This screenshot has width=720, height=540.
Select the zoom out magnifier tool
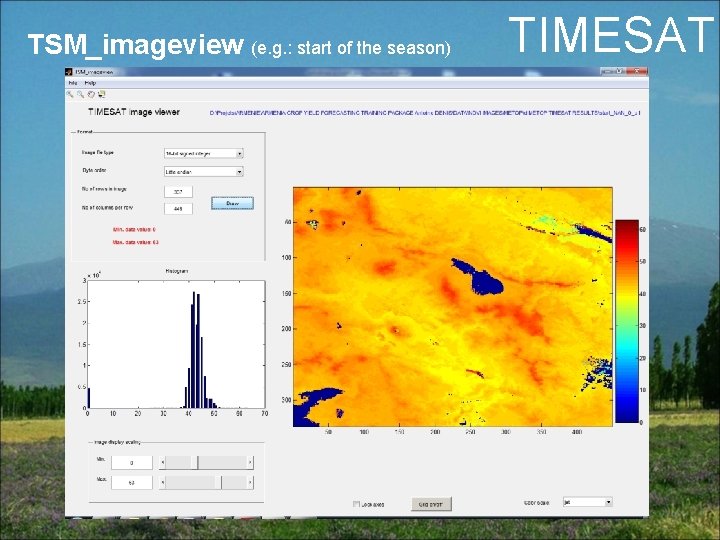(80, 95)
